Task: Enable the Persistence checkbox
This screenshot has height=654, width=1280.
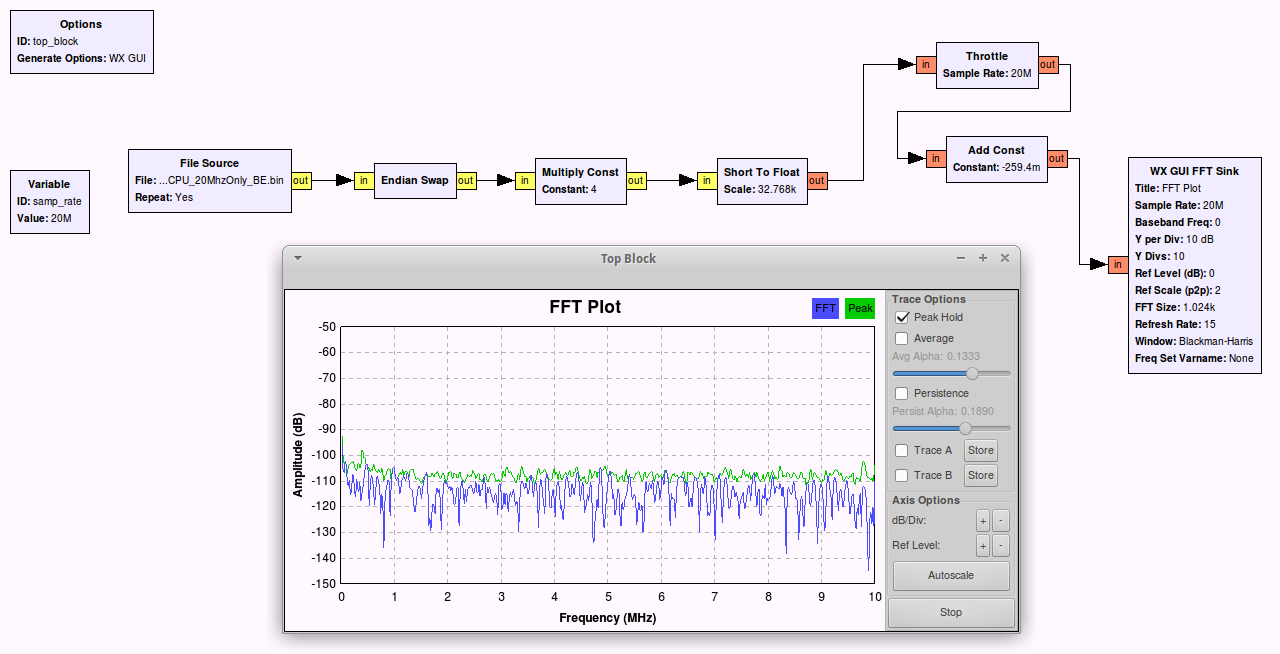Action: click(x=902, y=393)
